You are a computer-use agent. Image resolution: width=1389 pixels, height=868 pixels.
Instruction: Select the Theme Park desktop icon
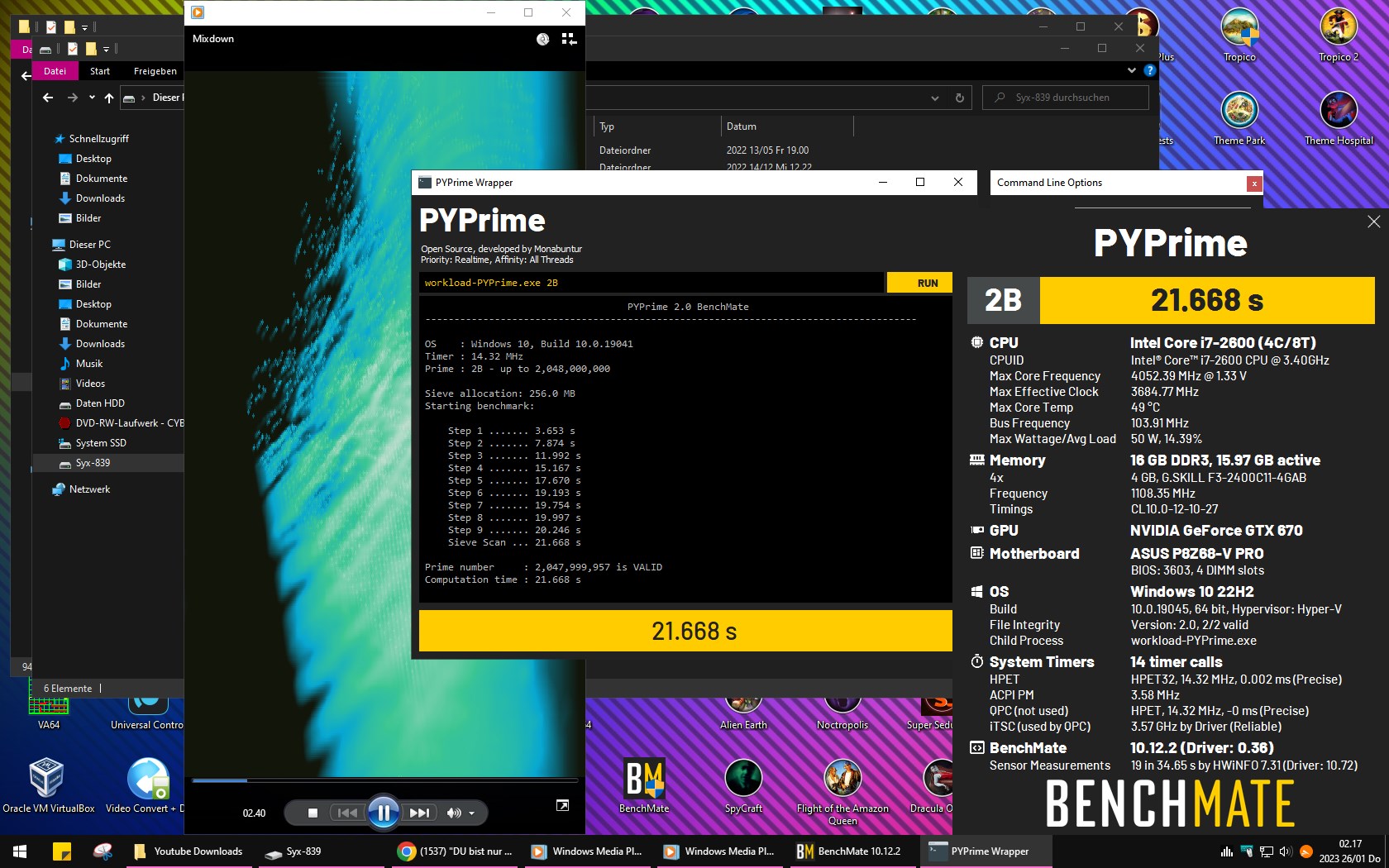pyautogui.click(x=1239, y=119)
